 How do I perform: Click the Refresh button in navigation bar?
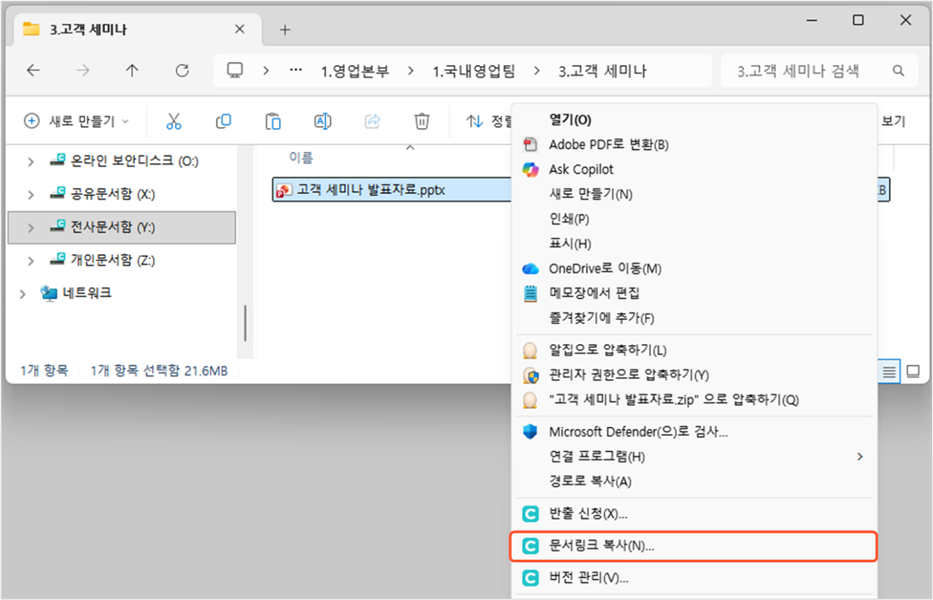click(x=182, y=71)
